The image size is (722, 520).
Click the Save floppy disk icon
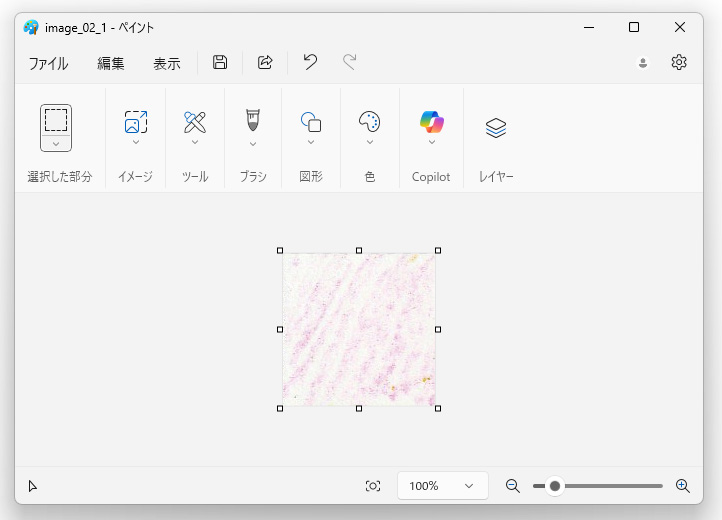[x=220, y=62]
